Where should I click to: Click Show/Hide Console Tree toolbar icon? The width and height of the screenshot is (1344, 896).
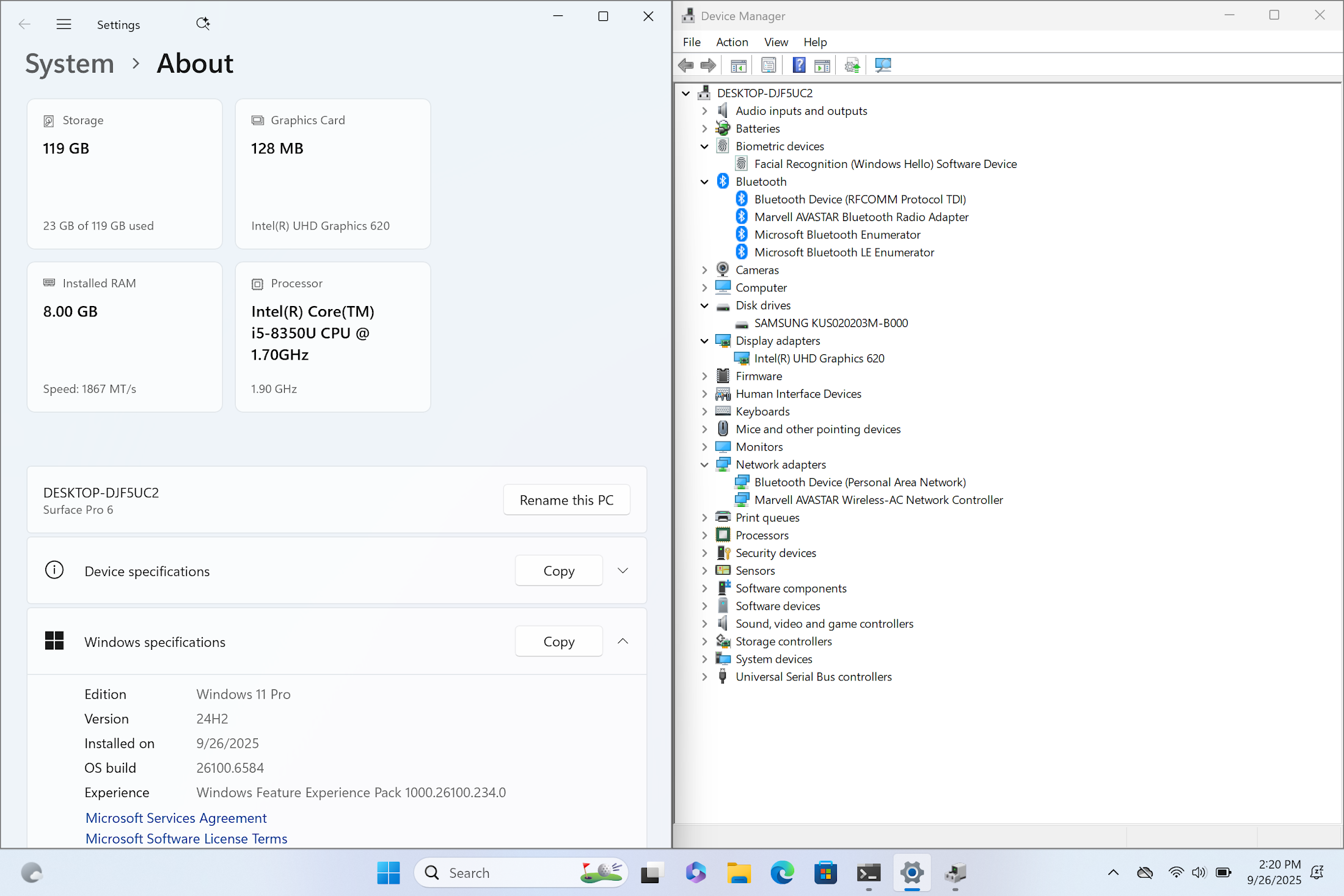pos(739,65)
